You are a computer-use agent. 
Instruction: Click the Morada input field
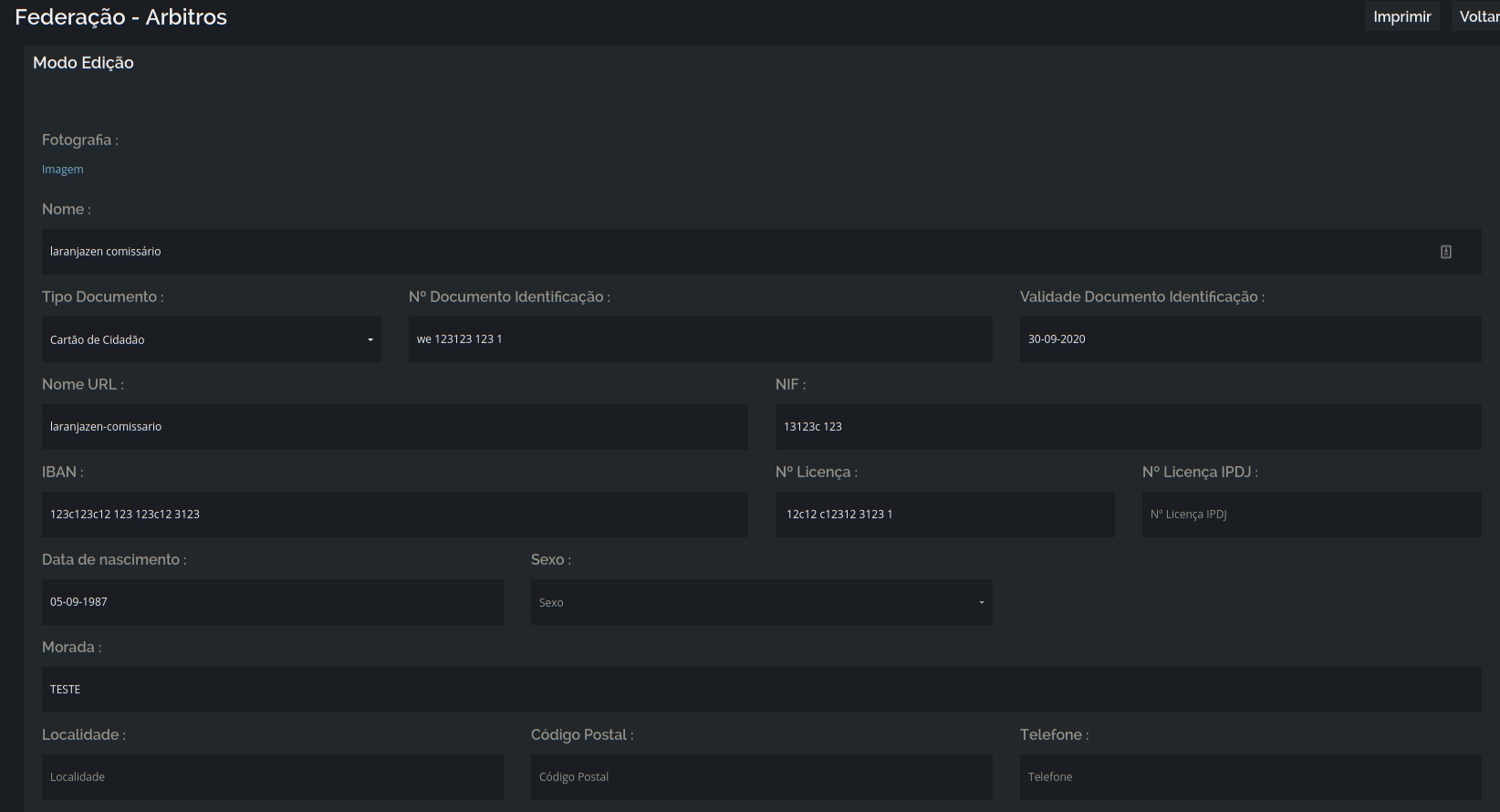tap(762, 690)
